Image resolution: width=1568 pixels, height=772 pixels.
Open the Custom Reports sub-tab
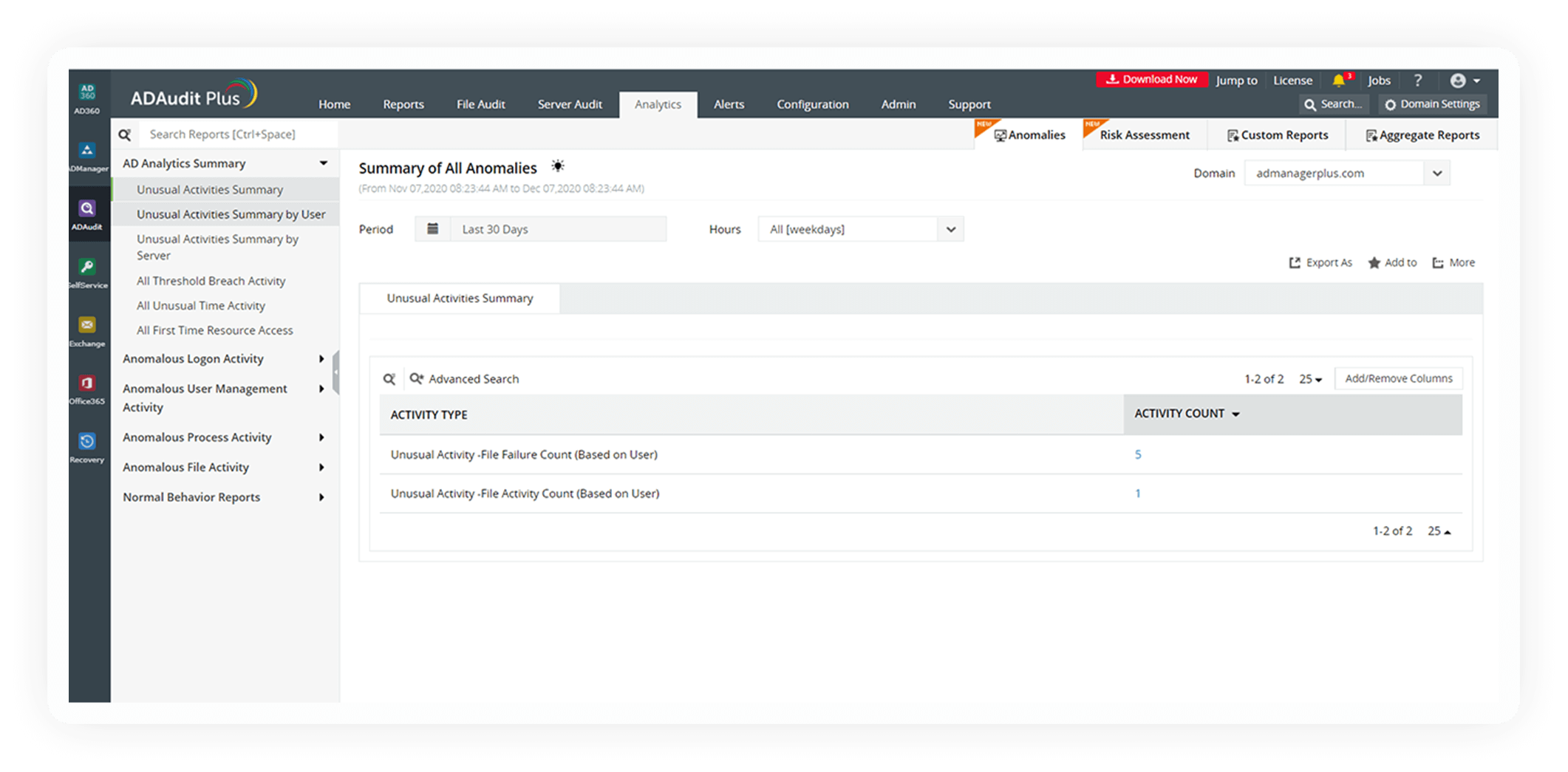pyautogui.click(x=1278, y=135)
